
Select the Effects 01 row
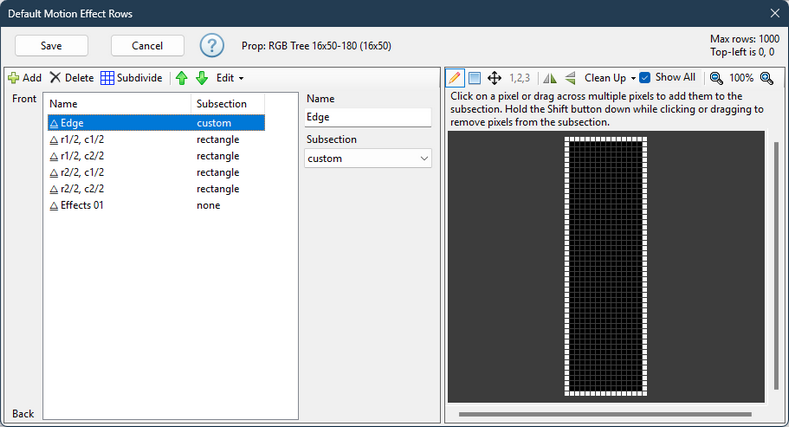coord(156,205)
